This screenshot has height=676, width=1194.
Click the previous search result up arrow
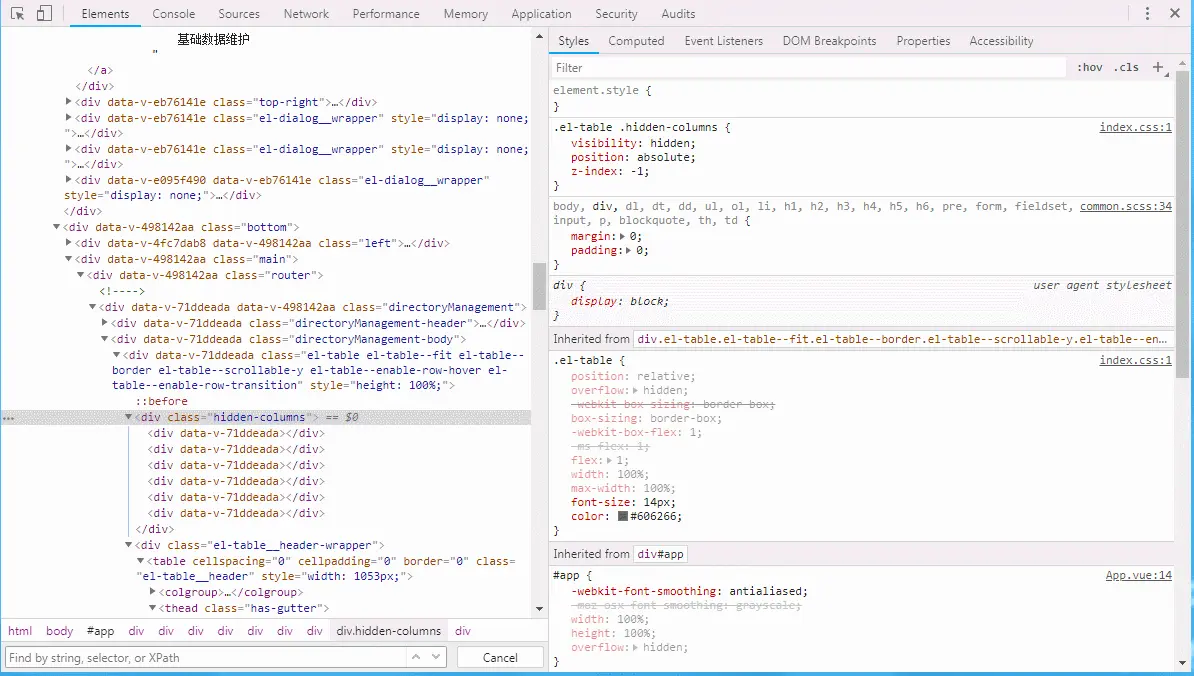417,657
